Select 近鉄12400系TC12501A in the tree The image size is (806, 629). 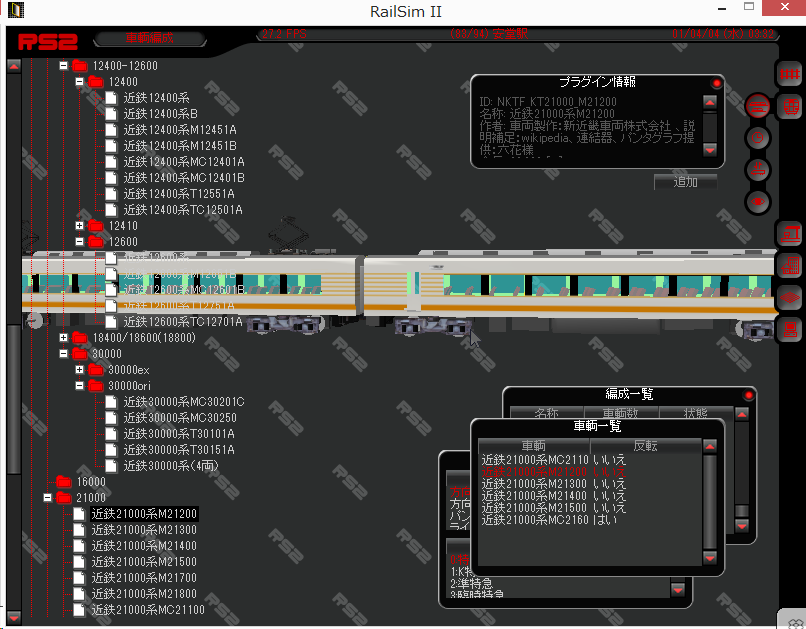coord(182,210)
